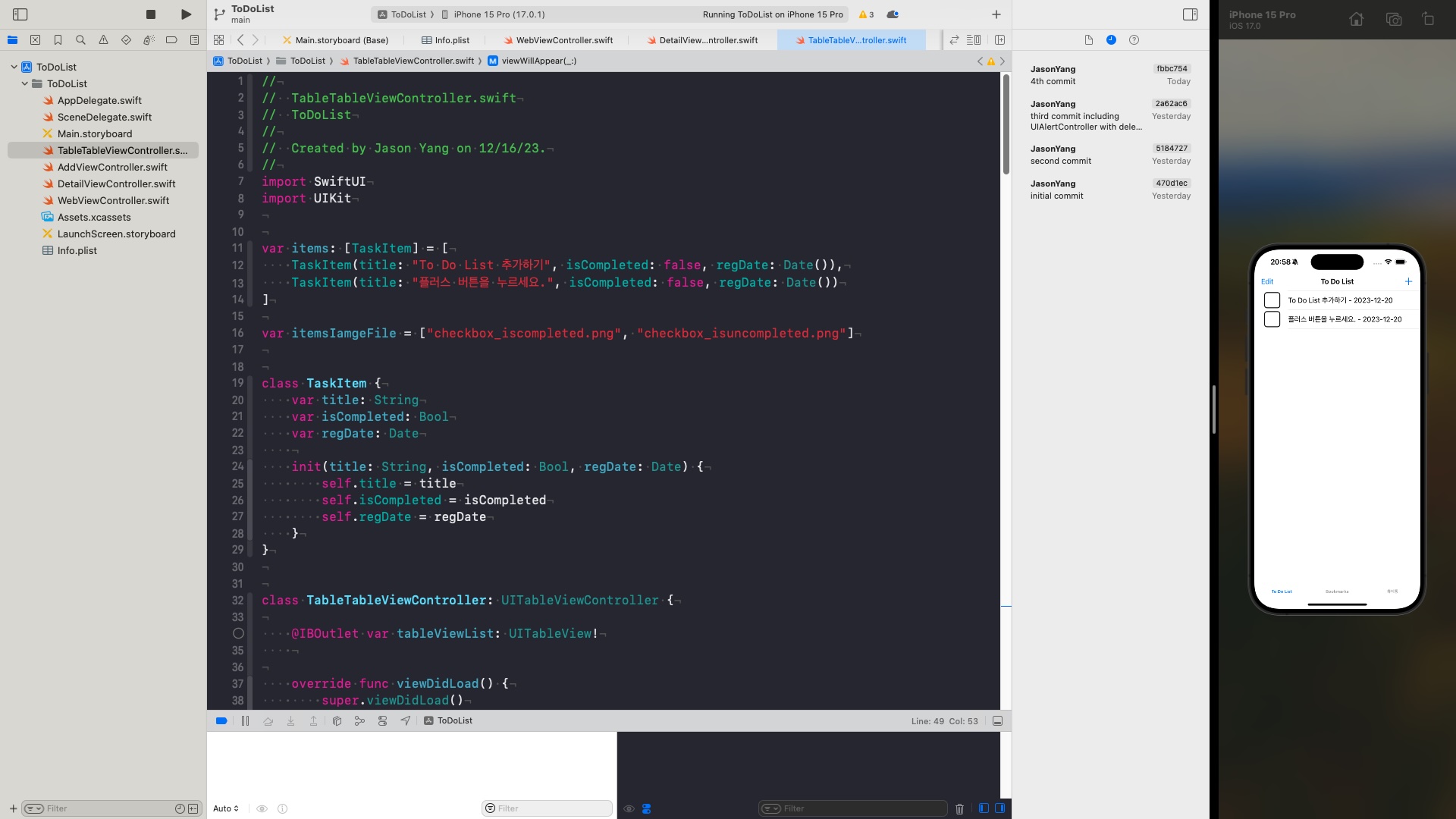Viewport: 1456px width, 819px height.
Task: Click the Pause execution debug icon
Action: [245, 721]
